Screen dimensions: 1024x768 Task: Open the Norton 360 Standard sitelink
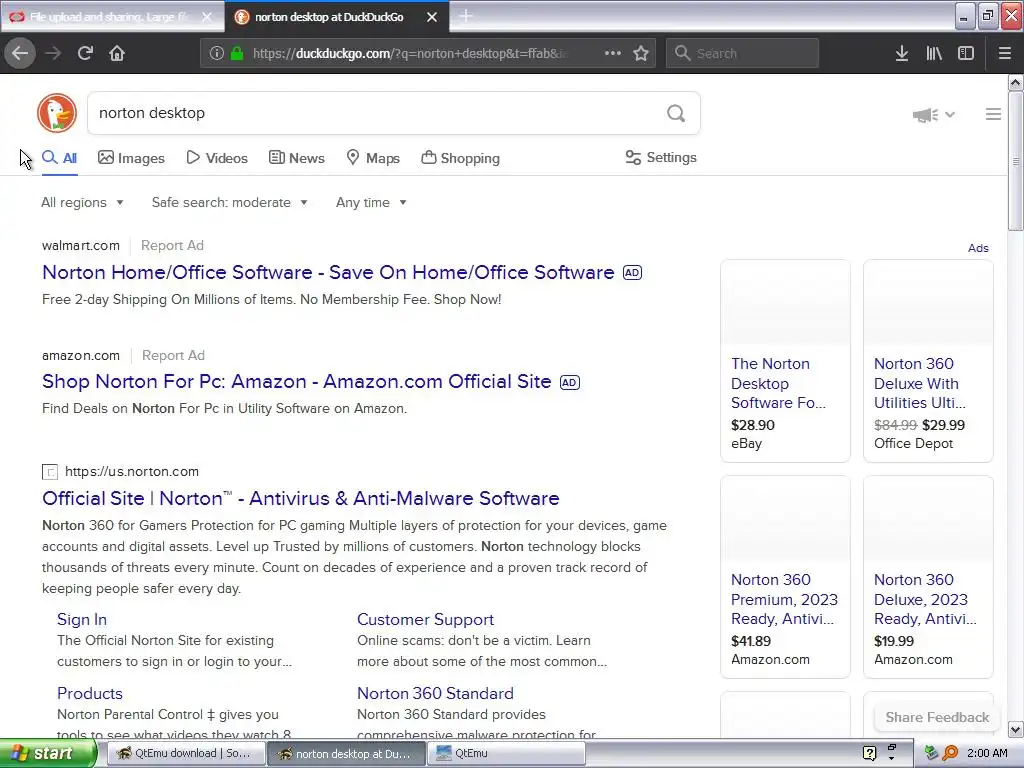435,693
